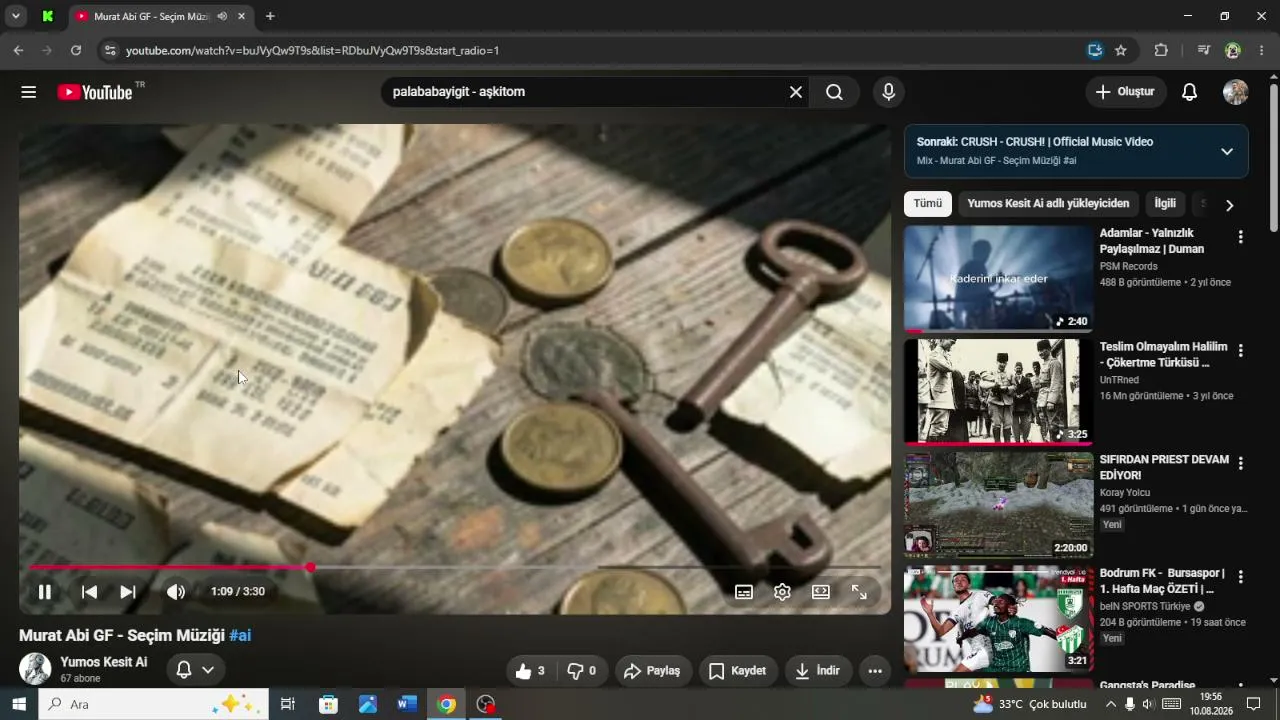
Task: Run the search with the magnifier button
Action: pyautogui.click(x=834, y=92)
